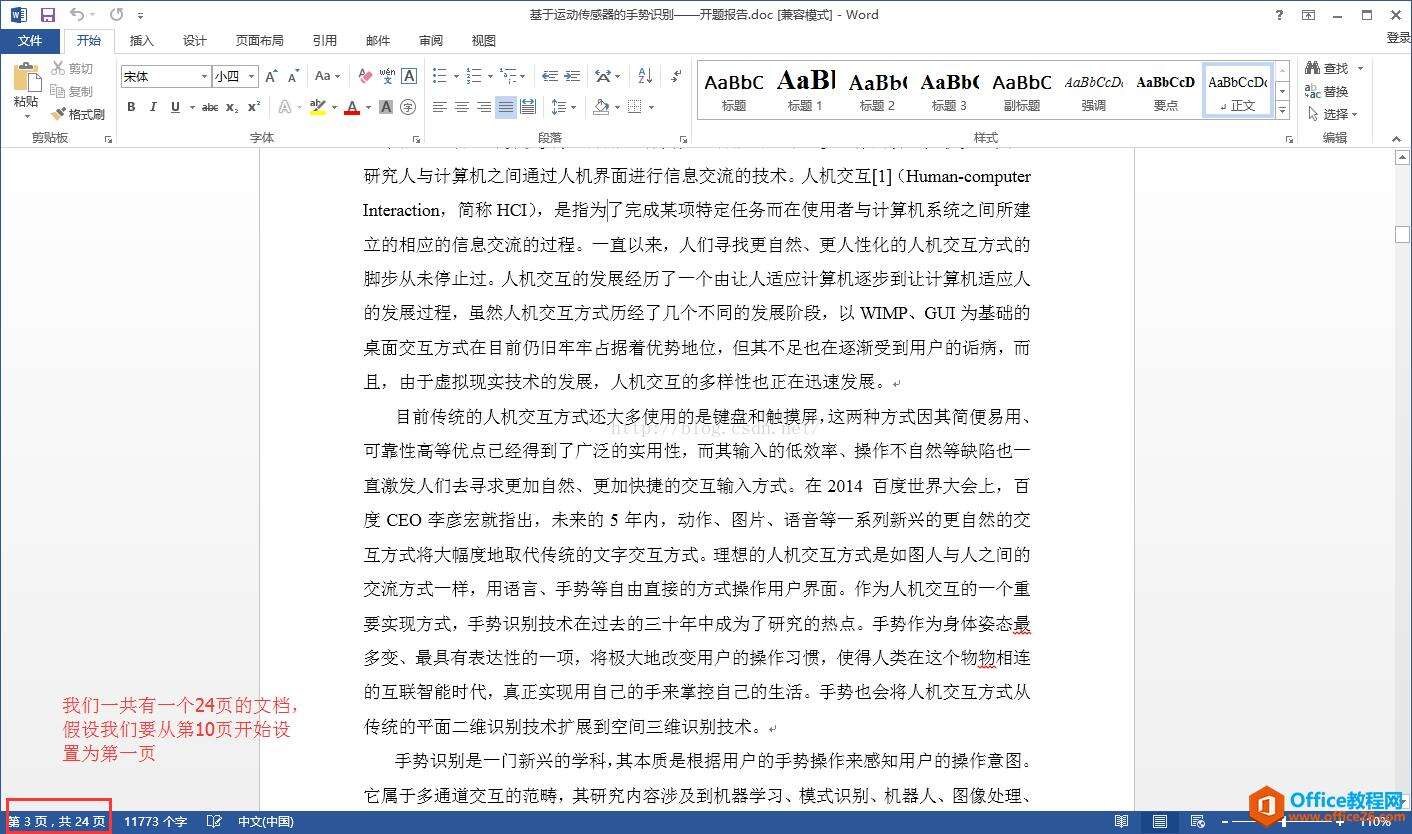This screenshot has width=1412, height=834.
Task: Click the Grow Font icon
Action: (x=272, y=76)
